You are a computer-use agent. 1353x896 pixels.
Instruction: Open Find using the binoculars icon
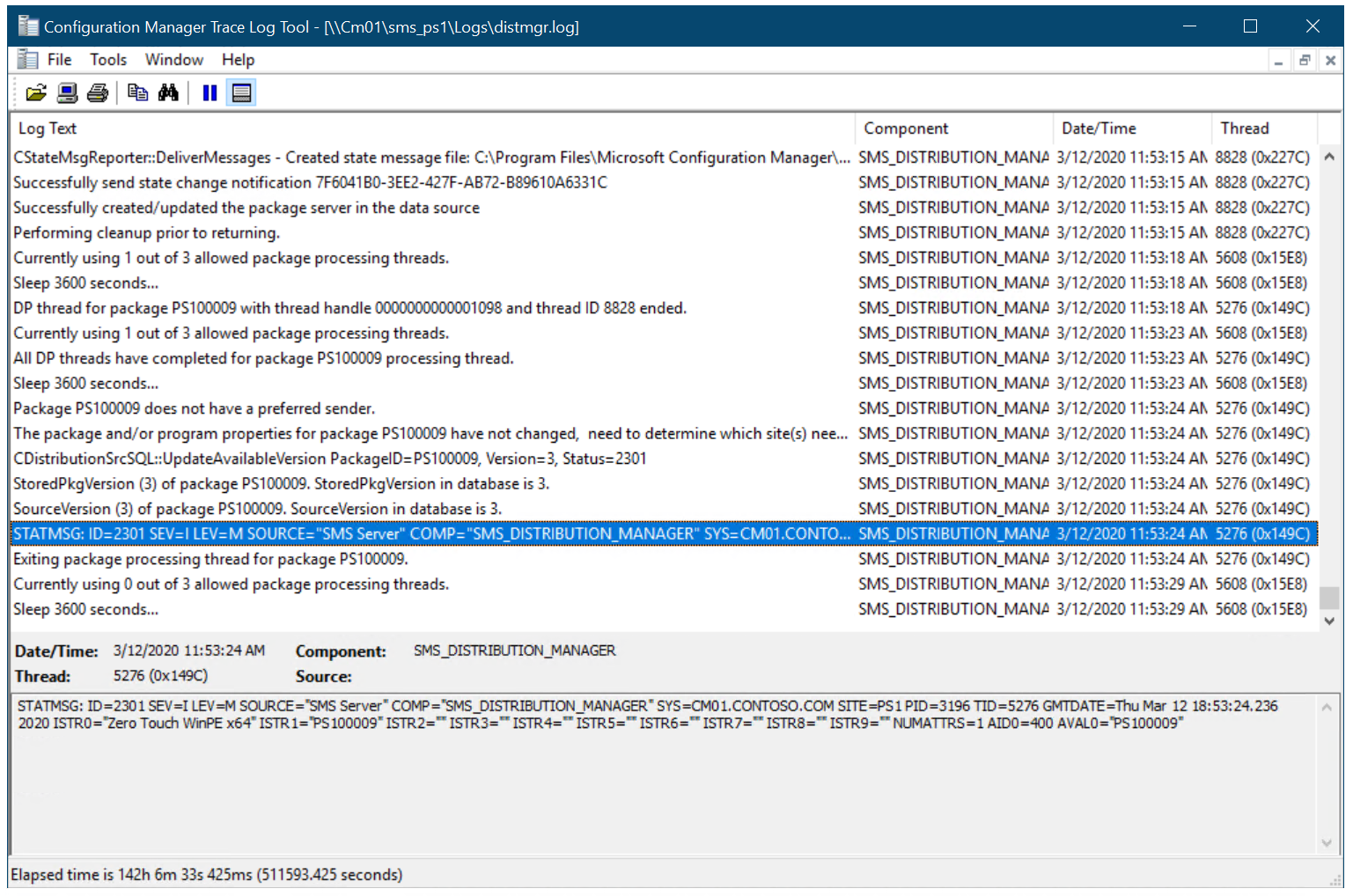coord(168,92)
